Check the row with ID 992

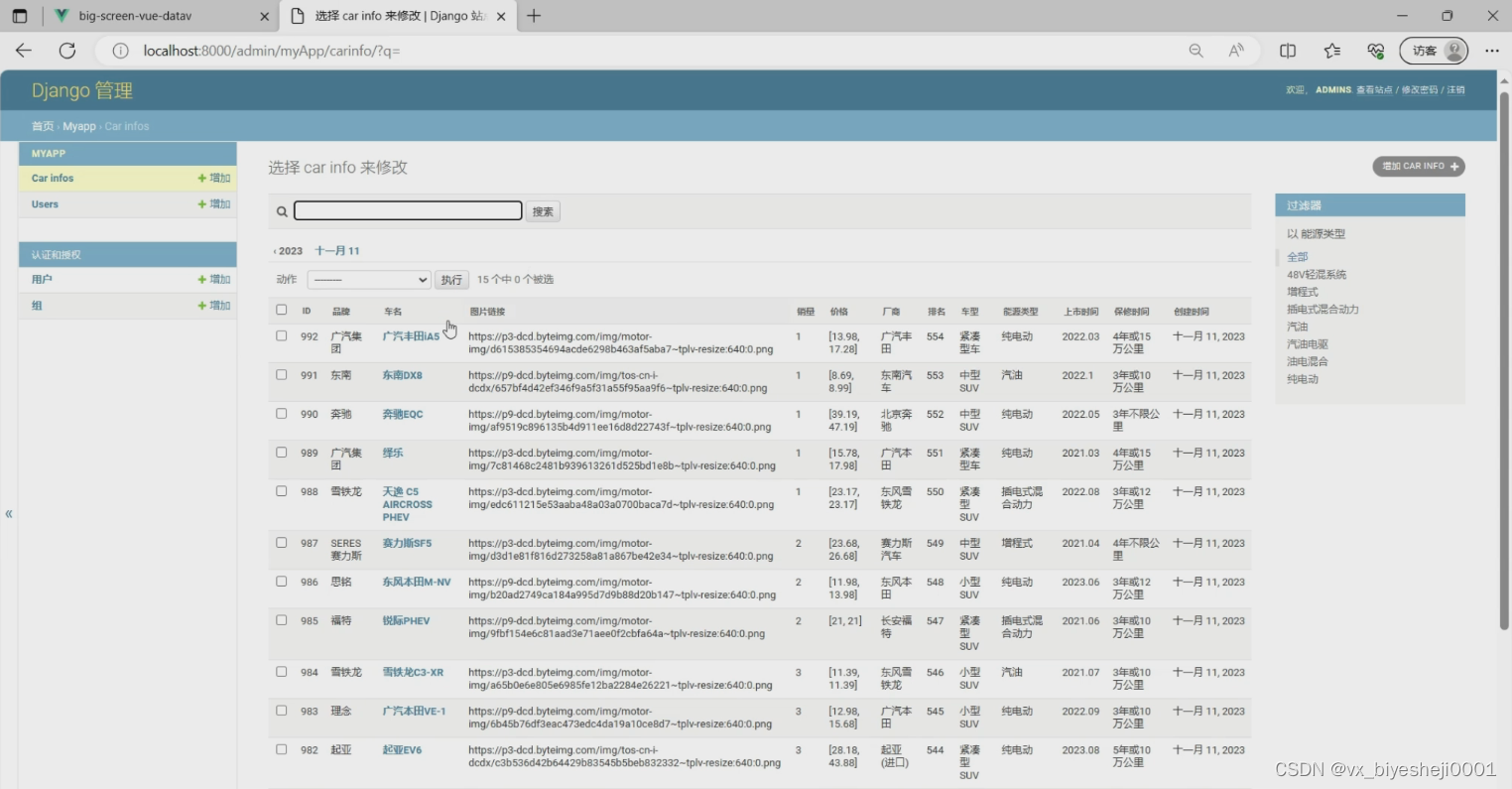click(x=282, y=335)
